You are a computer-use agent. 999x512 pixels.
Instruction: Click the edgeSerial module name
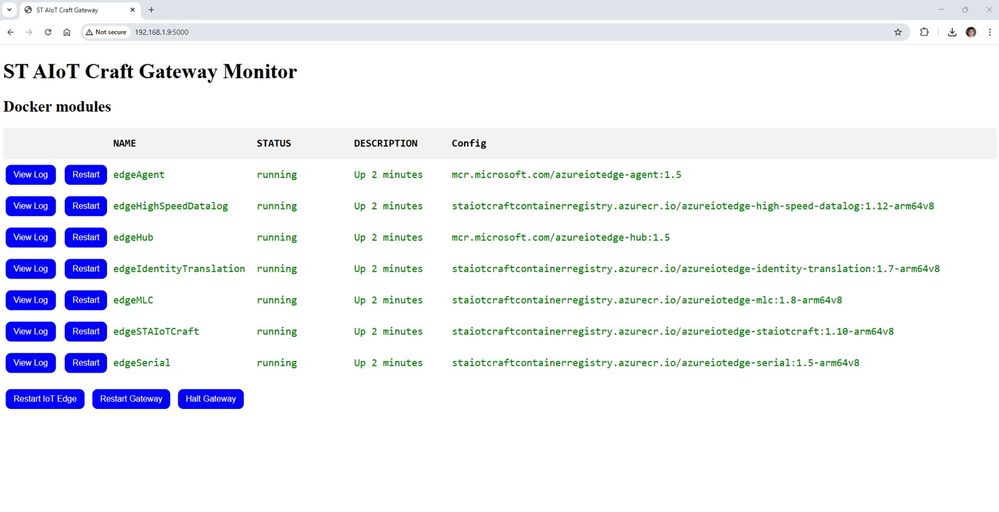[x=141, y=362]
